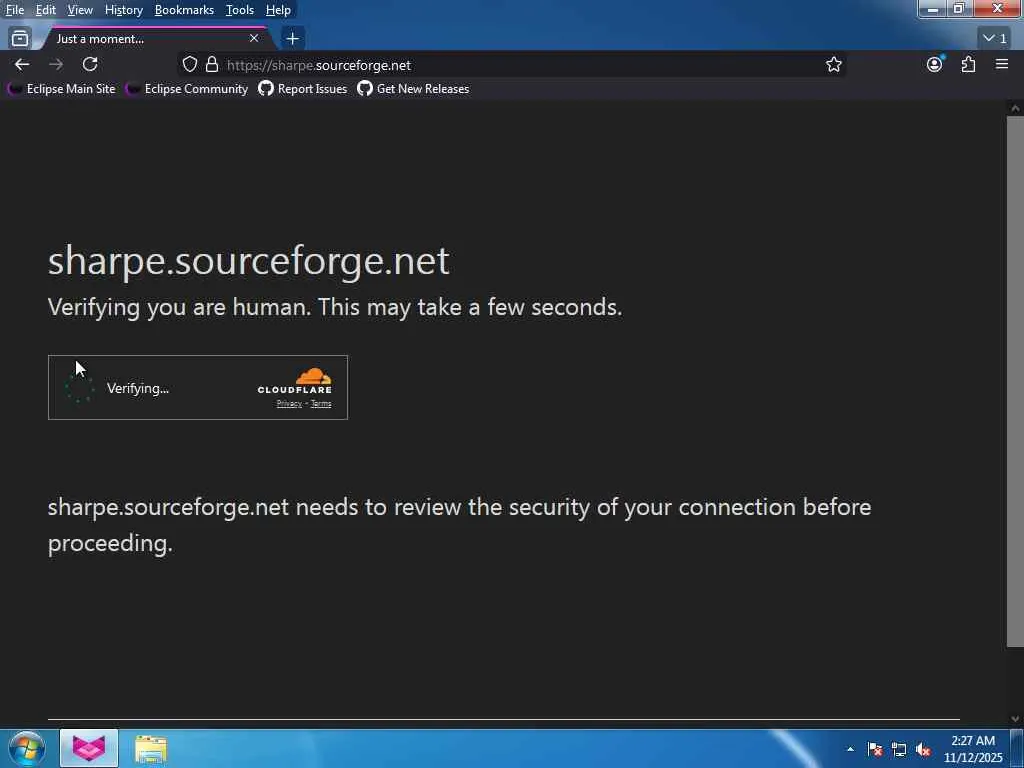This screenshot has height=768, width=1024.
Task: Open the hamburger application menu
Action: pyautogui.click(x=1002, y=64)
